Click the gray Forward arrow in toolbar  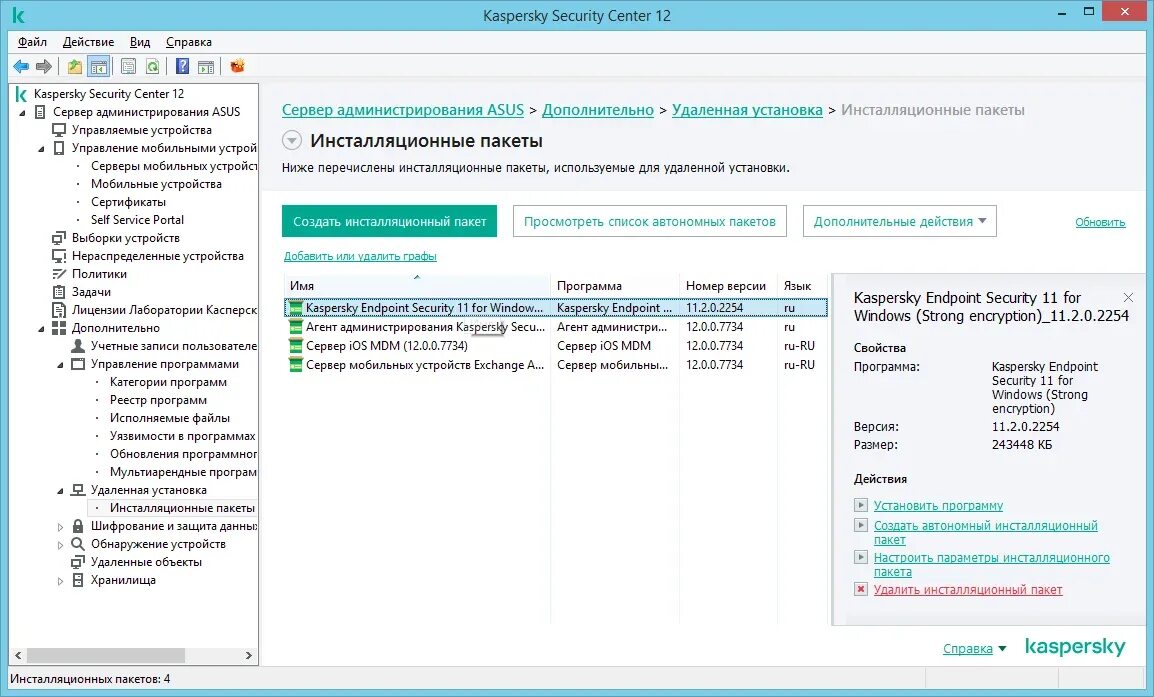click(44, 67)
